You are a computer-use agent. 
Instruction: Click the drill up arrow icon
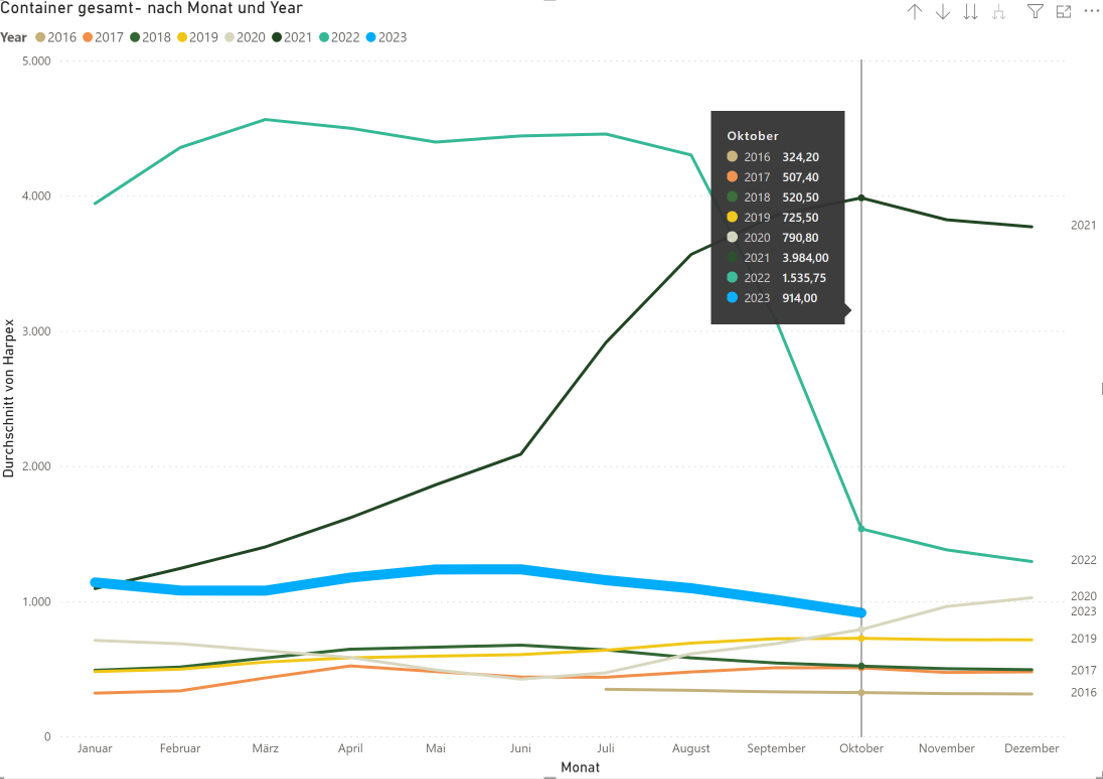pyautogui.click(x=914, y=12)
